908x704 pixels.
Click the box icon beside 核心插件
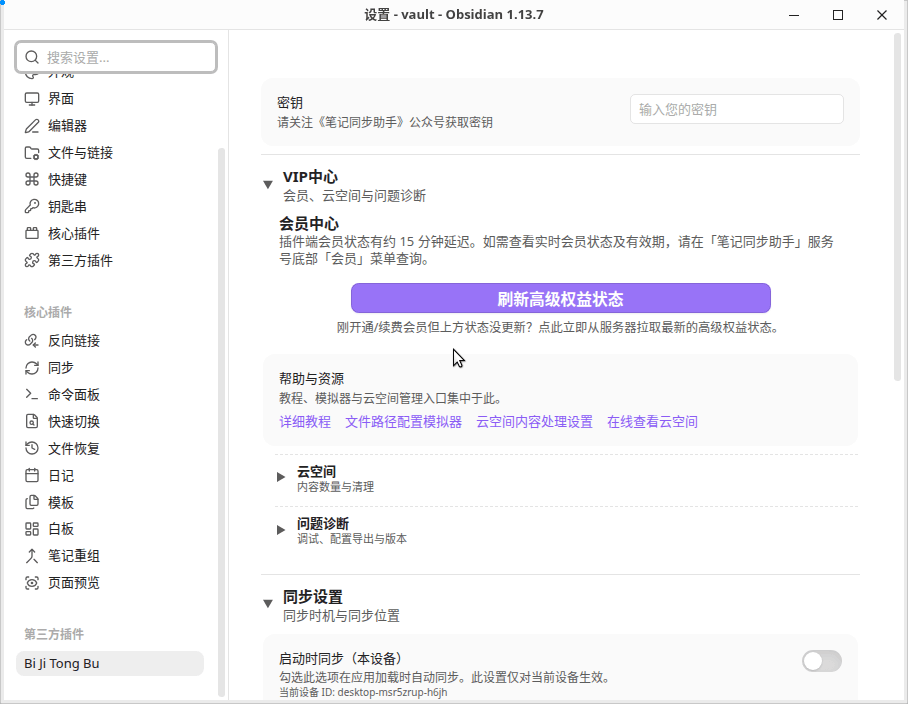32,233
